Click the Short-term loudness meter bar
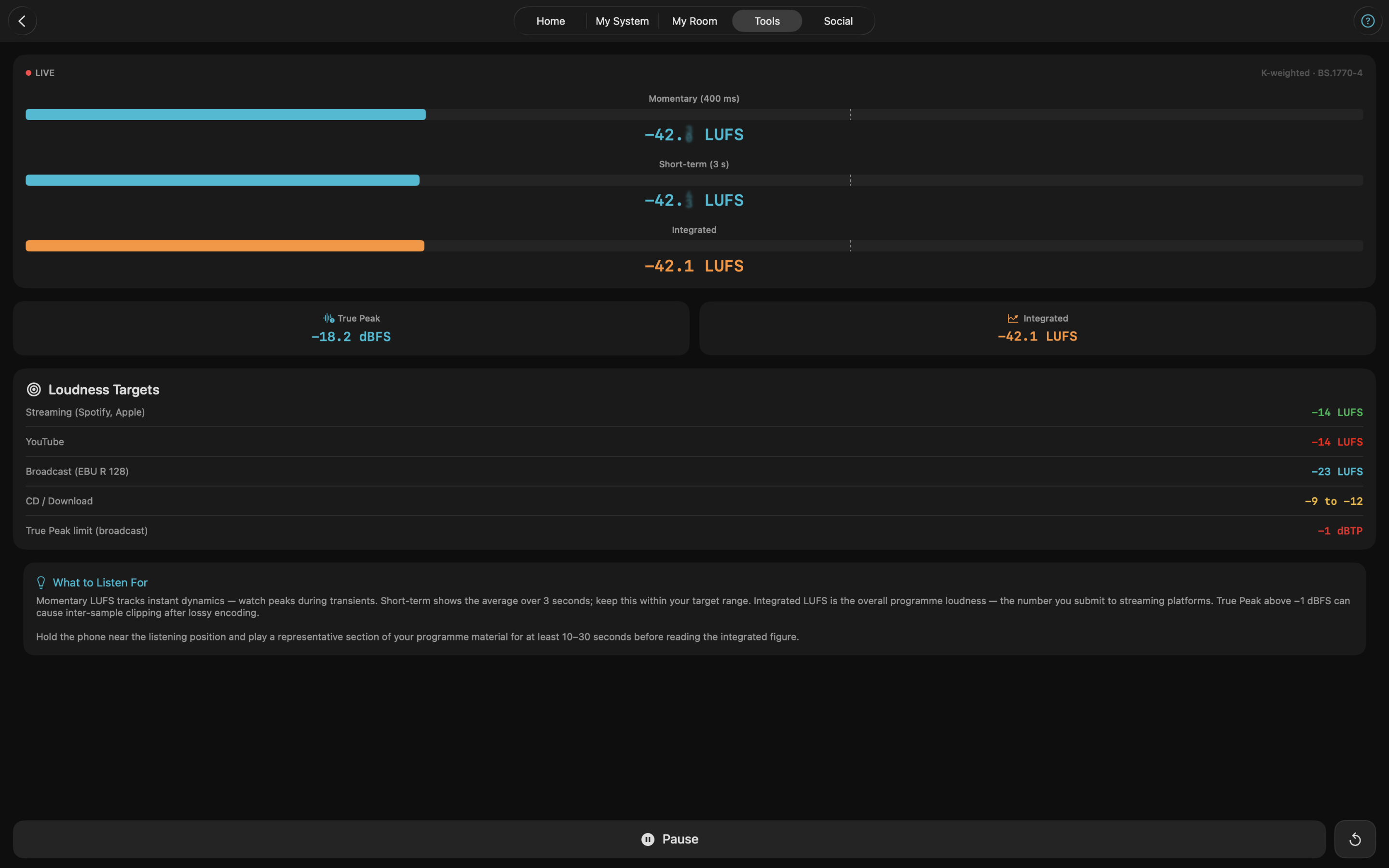Screen dimensions: 1389x868 (694, 180)
